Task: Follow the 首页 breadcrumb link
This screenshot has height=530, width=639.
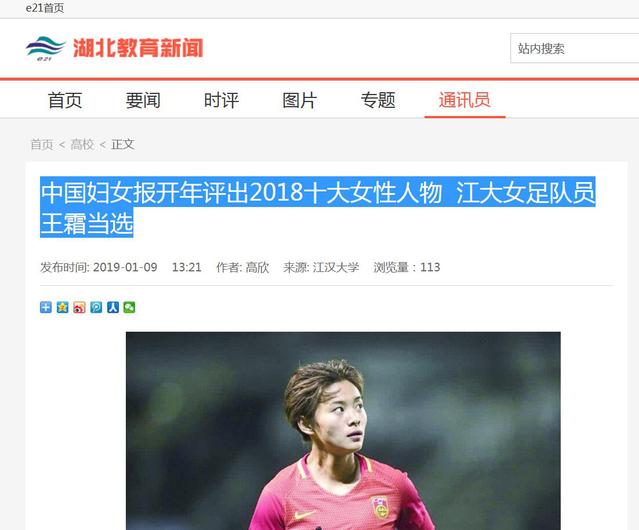Action: tap(42, 144)
